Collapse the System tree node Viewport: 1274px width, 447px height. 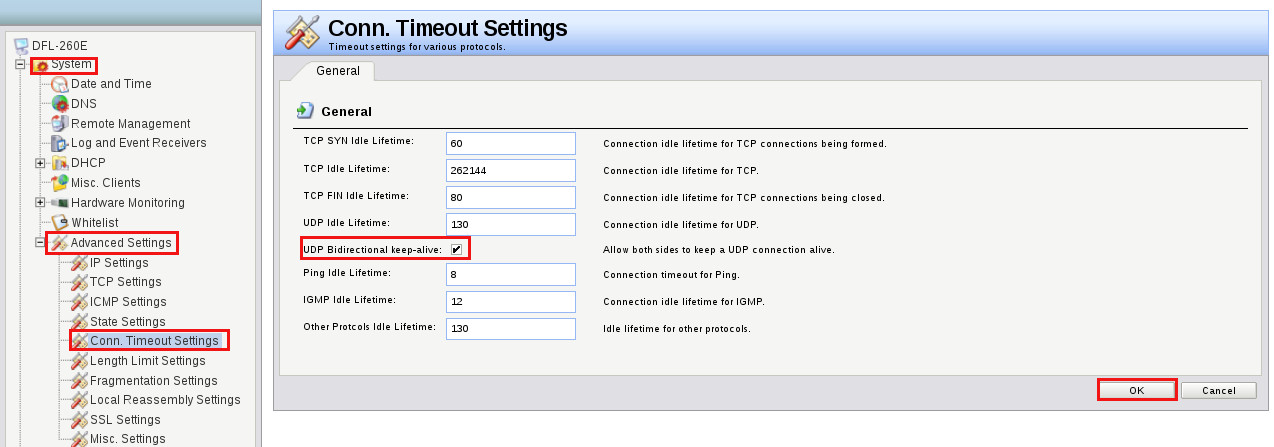pos(20,65)
